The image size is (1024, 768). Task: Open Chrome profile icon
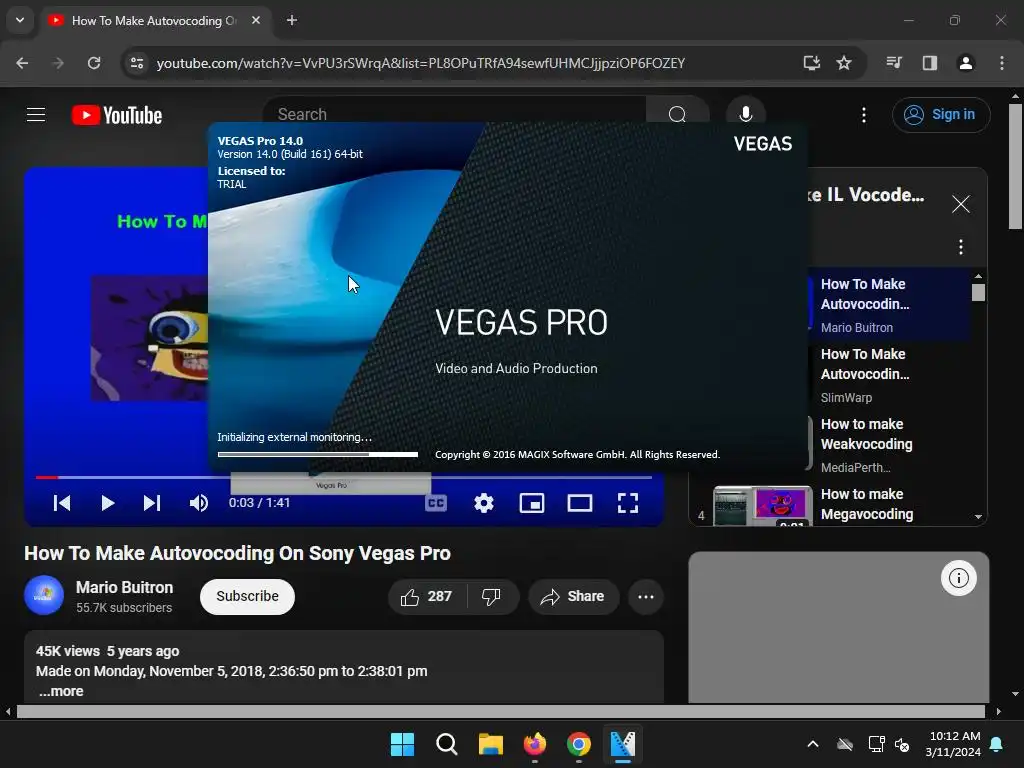click(965, 63)
